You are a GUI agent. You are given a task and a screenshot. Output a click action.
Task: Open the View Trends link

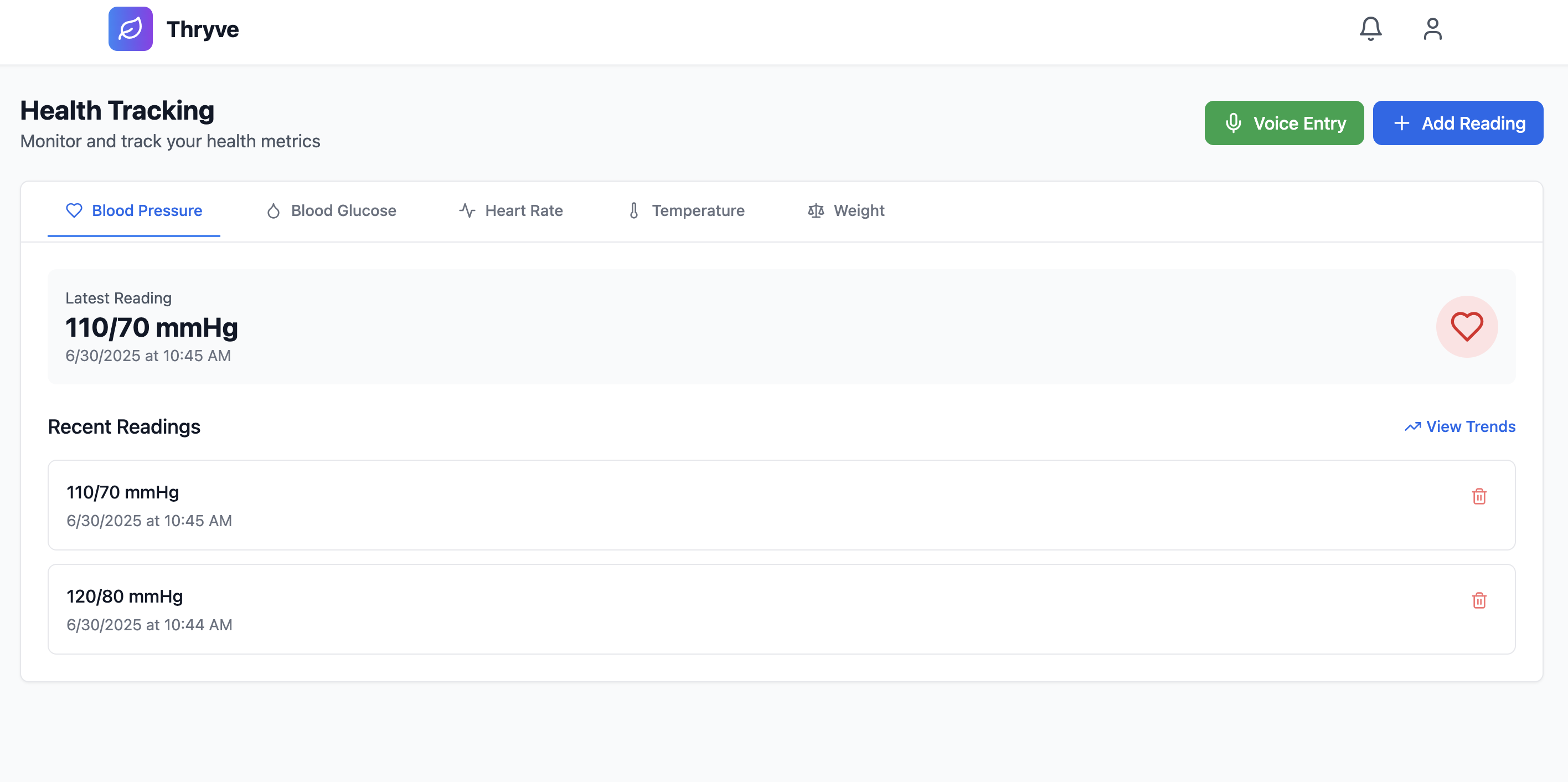click(1470, 427)
